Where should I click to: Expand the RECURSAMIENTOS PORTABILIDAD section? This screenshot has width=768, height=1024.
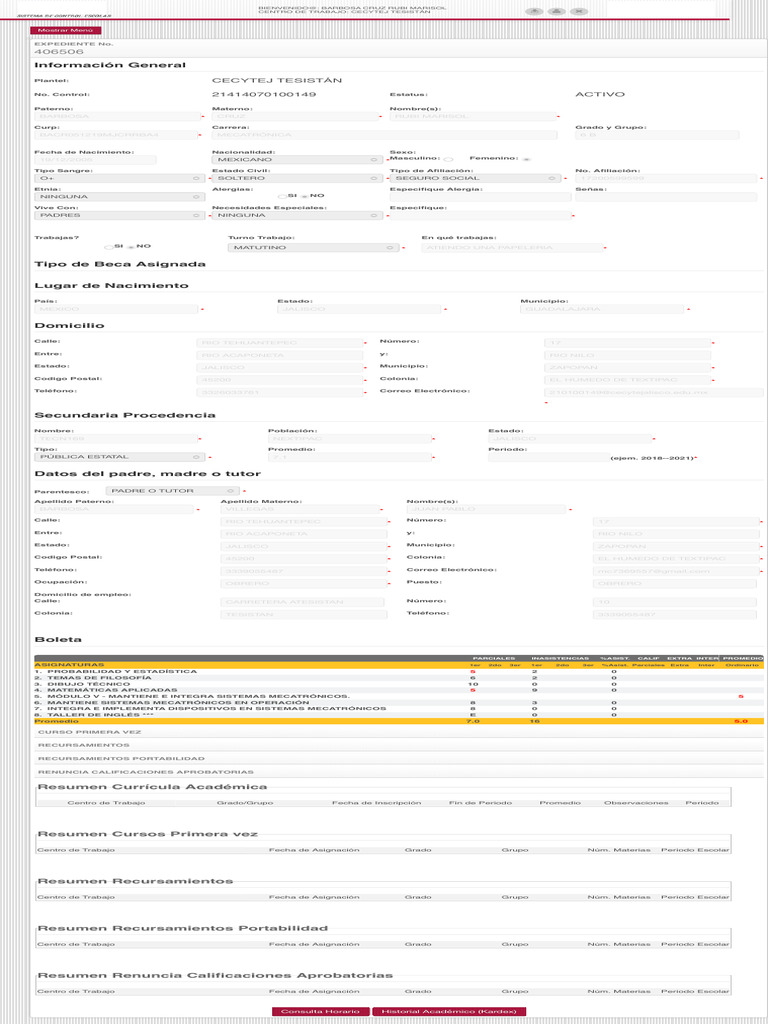click(398, 759)
